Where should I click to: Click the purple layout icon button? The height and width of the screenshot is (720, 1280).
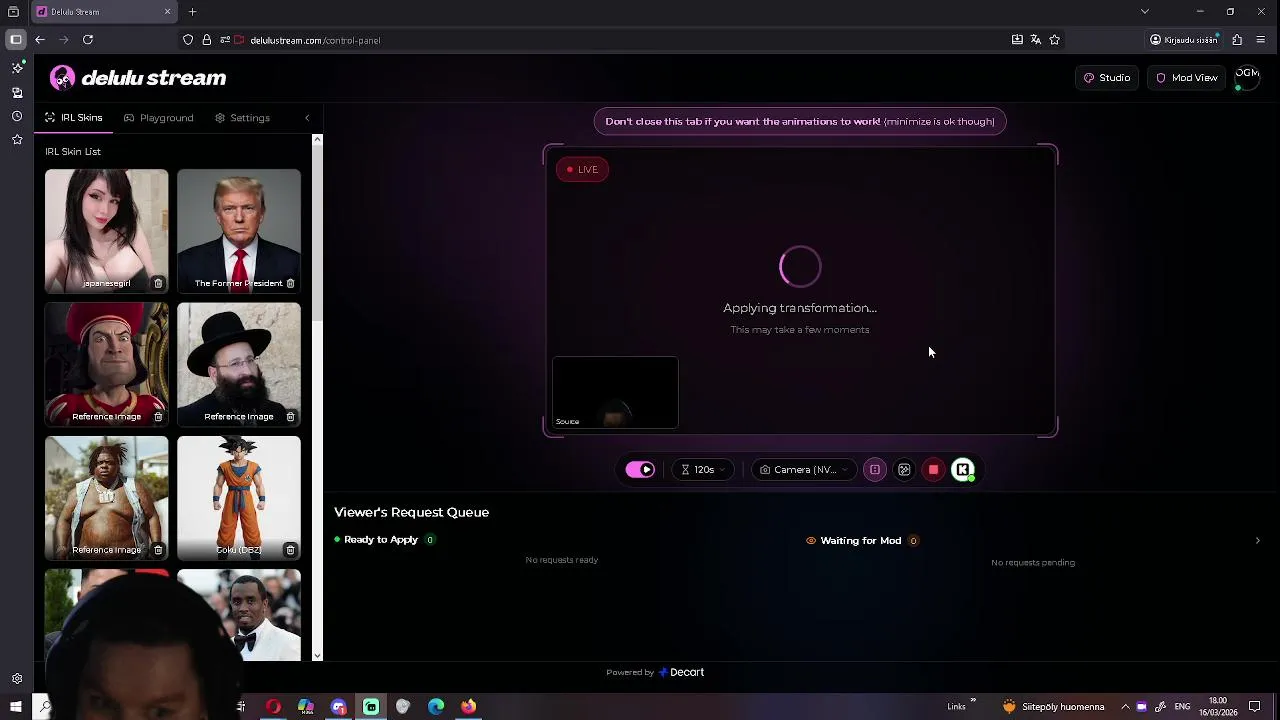875,470
